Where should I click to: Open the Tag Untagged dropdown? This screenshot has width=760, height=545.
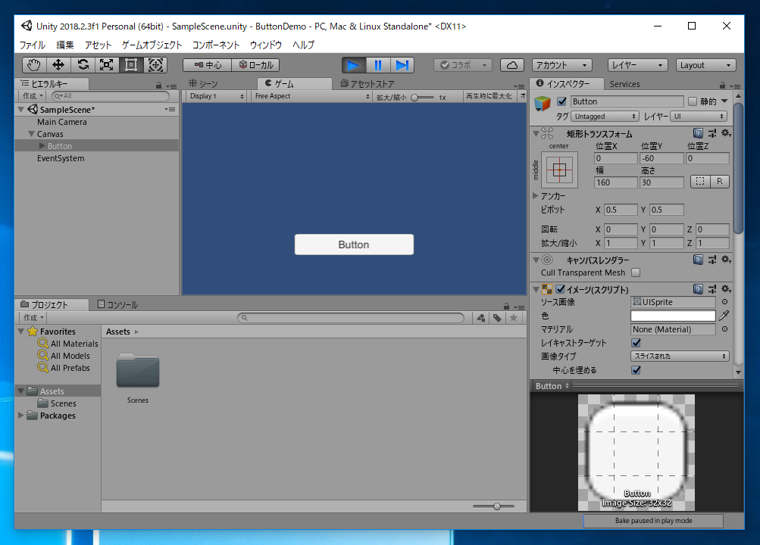pyautogui.click(x=604, y=116)
